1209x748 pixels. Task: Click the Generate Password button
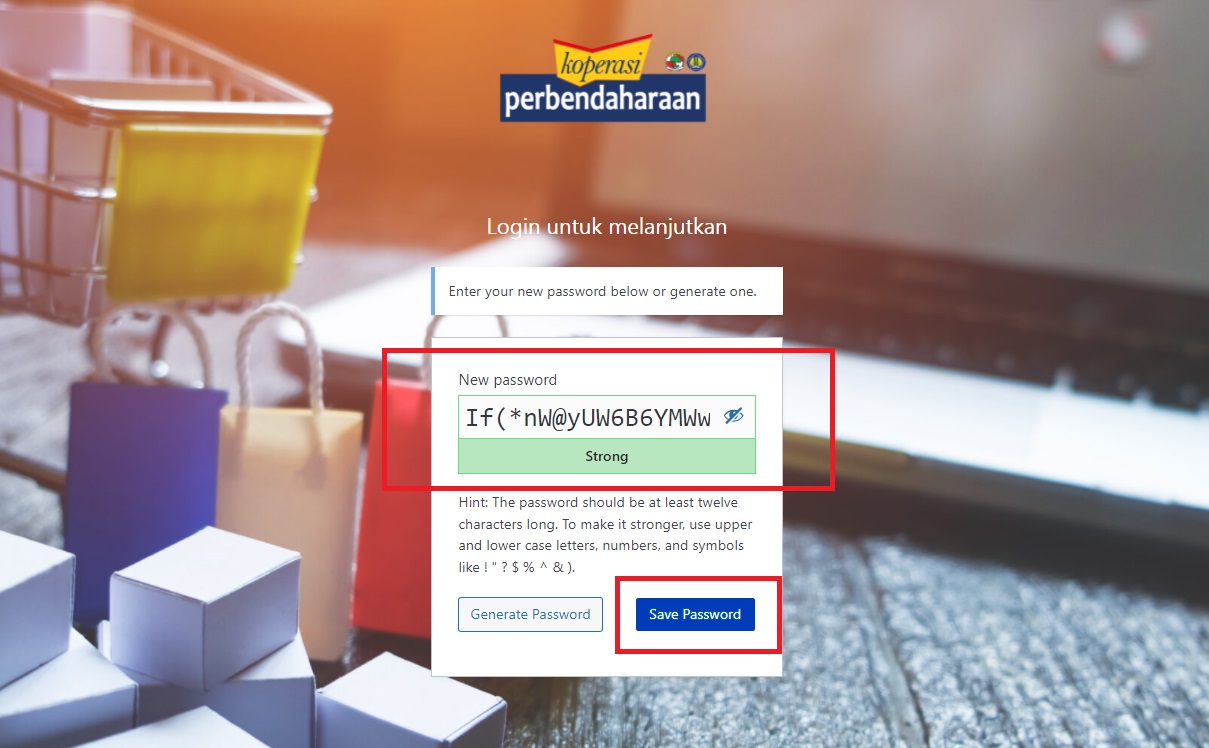(x=530, y=614)
